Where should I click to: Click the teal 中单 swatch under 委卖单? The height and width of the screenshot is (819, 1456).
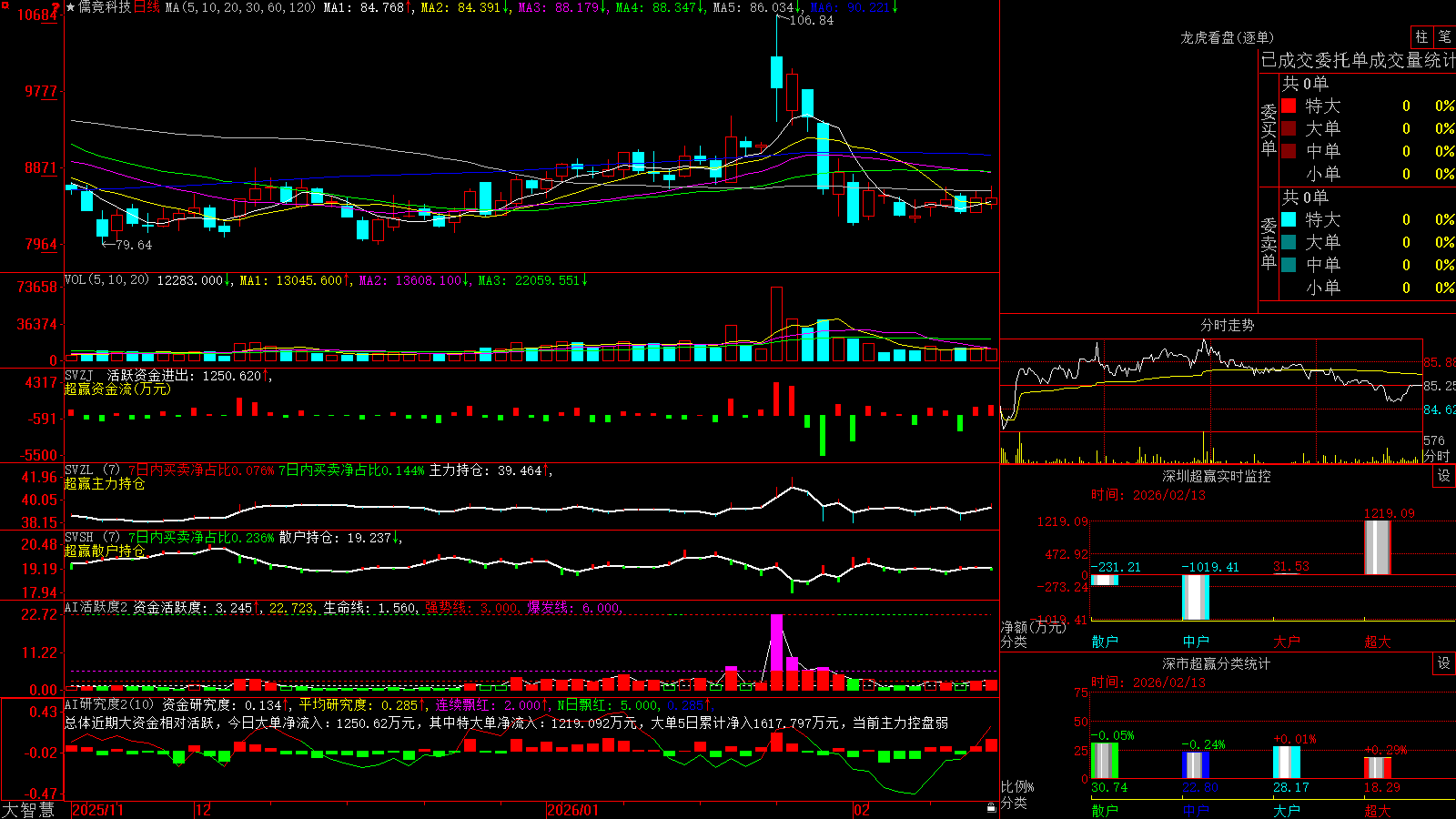[x=1289, y=265]
